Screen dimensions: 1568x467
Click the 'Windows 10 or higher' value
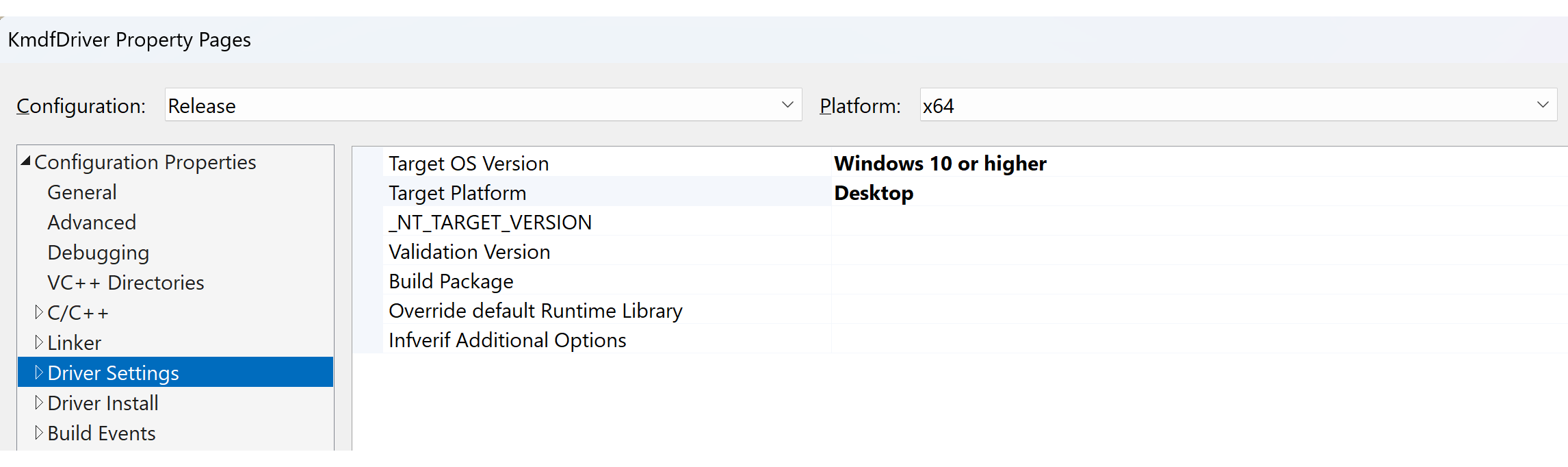(x=941, y=164)
